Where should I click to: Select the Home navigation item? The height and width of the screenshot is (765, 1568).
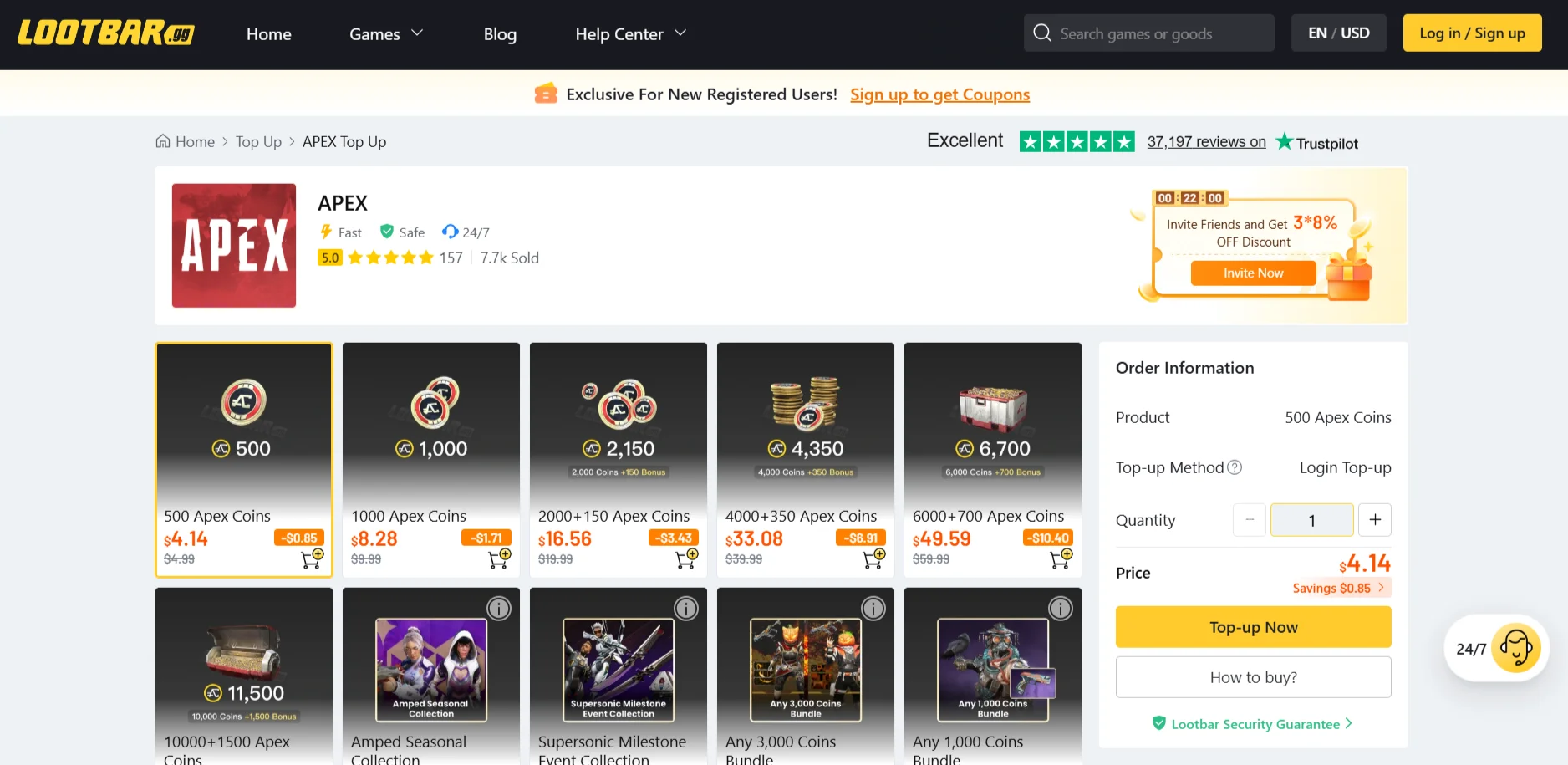[x=268, y=34]
